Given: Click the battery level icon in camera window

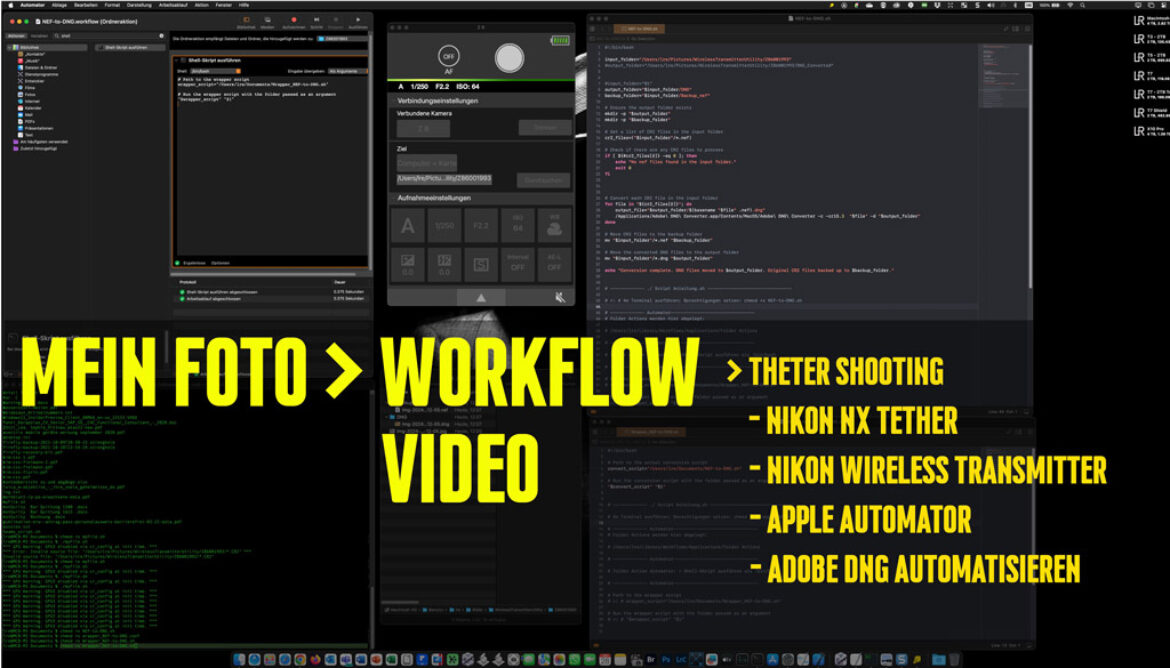Looking at the screenshot, I should click(560, 40).
